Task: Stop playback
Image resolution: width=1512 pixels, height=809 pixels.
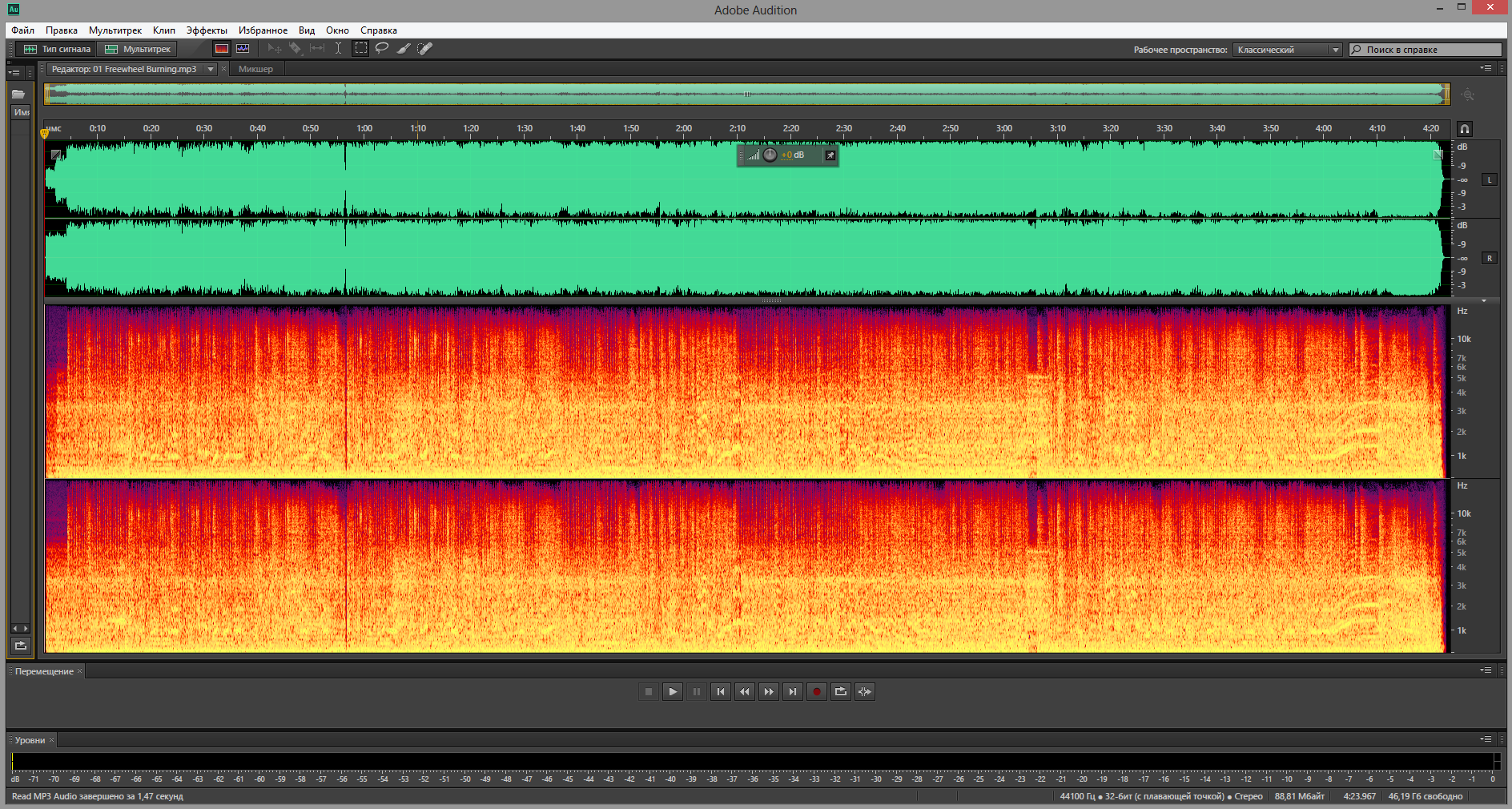Action: pyautogui.click(x=649, y=691)
